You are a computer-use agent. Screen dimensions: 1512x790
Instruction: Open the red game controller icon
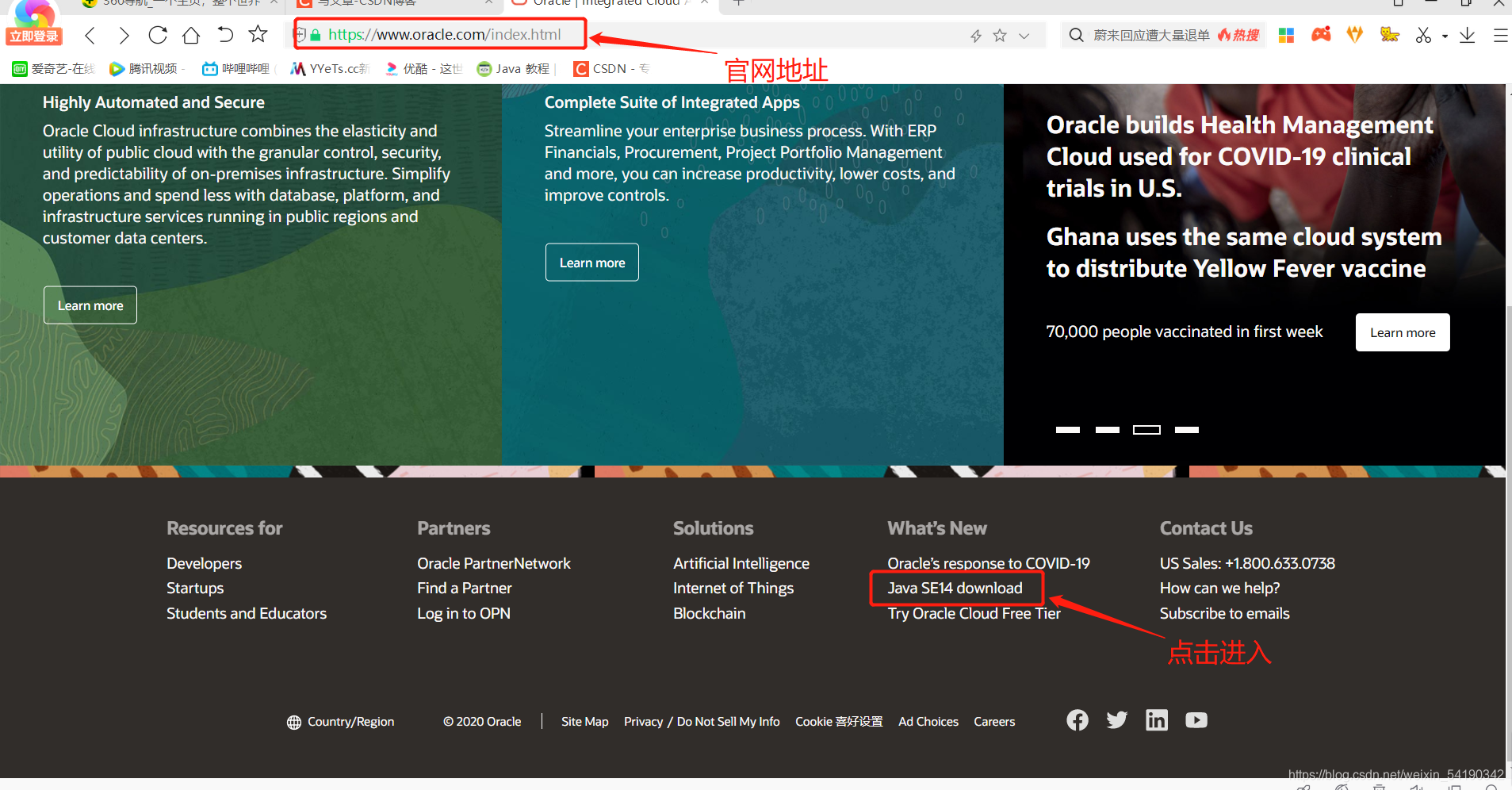click(1321, 34)
